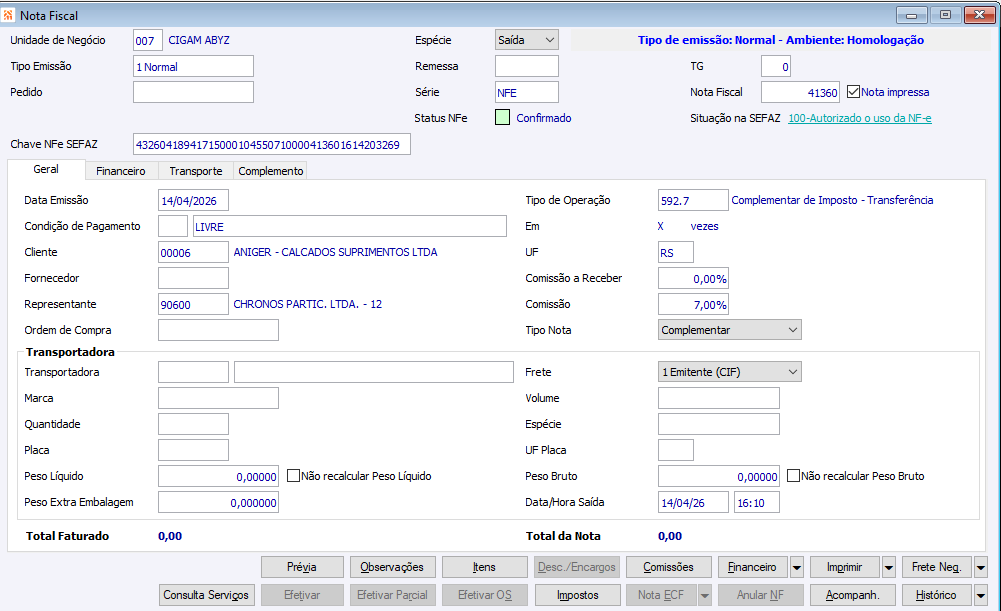Enable Não recalcular Peso Líquido checkbox

click(x=293, y=476)
